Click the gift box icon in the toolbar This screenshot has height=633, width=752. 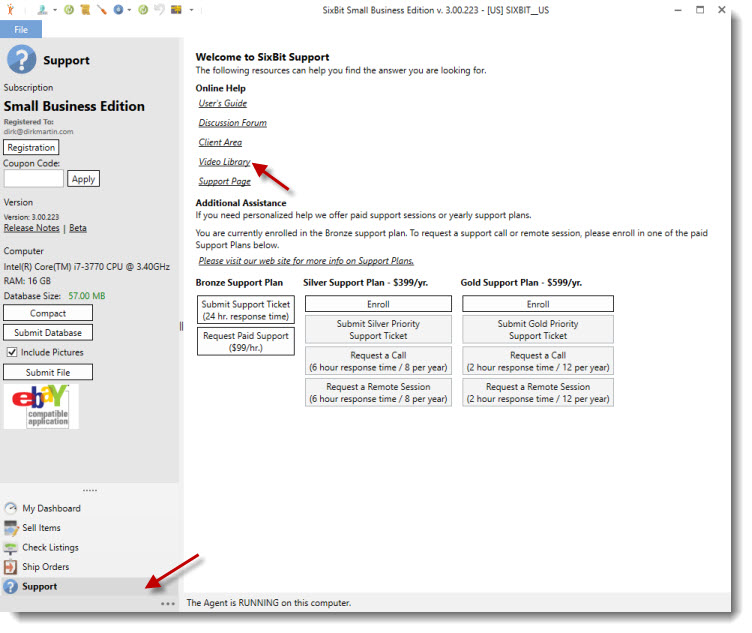(176, 10)
